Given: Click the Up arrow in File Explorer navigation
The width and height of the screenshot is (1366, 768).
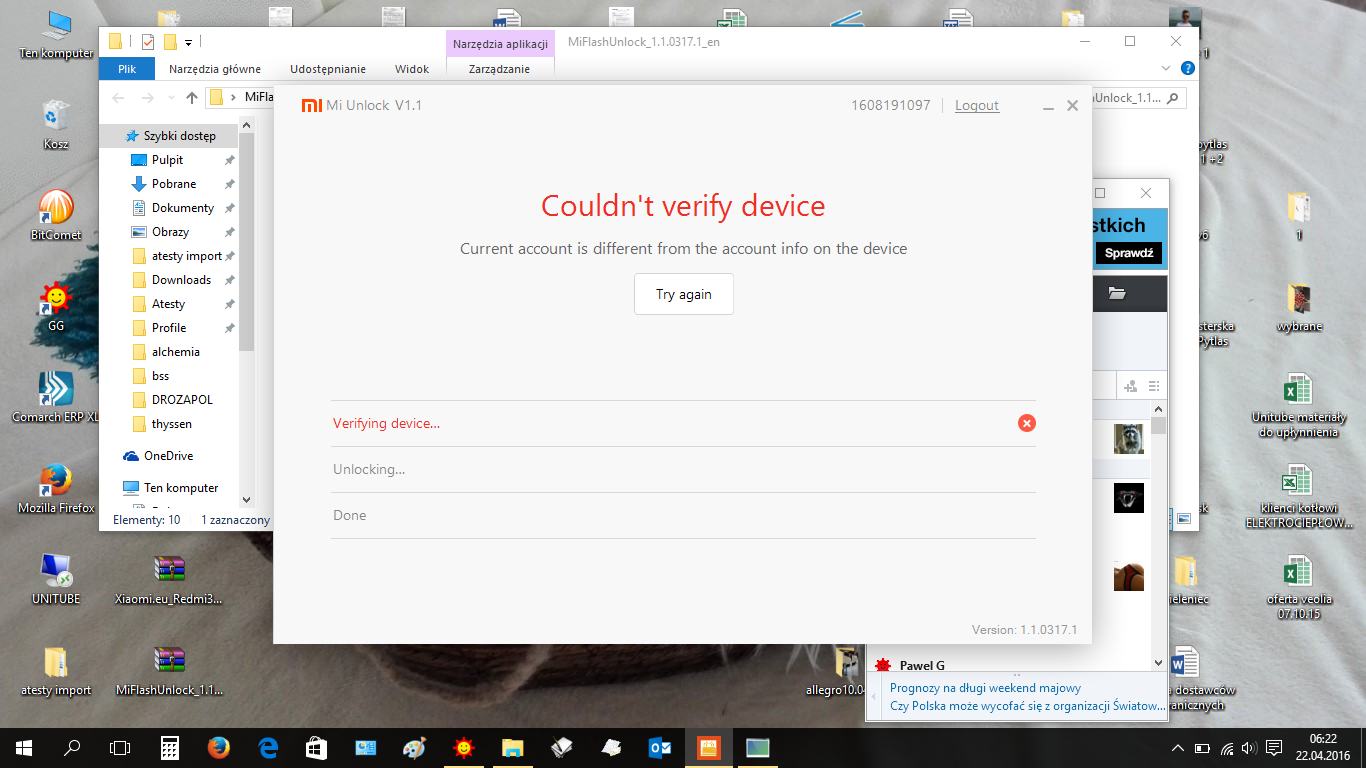Looking at the screenshot, I should pyautogui.click(x=192, y=98).
